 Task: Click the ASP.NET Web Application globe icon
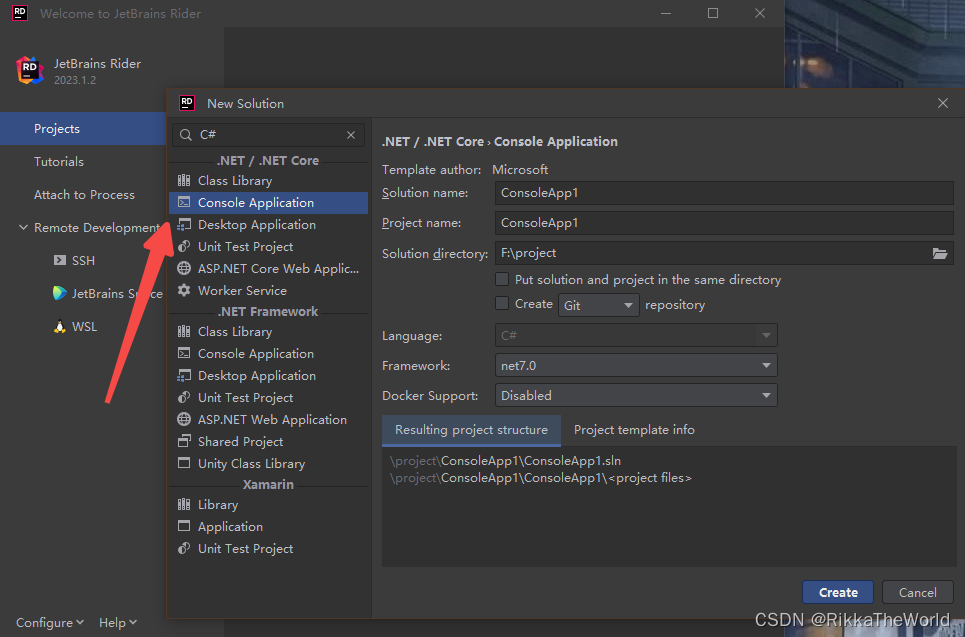[183, 419]
